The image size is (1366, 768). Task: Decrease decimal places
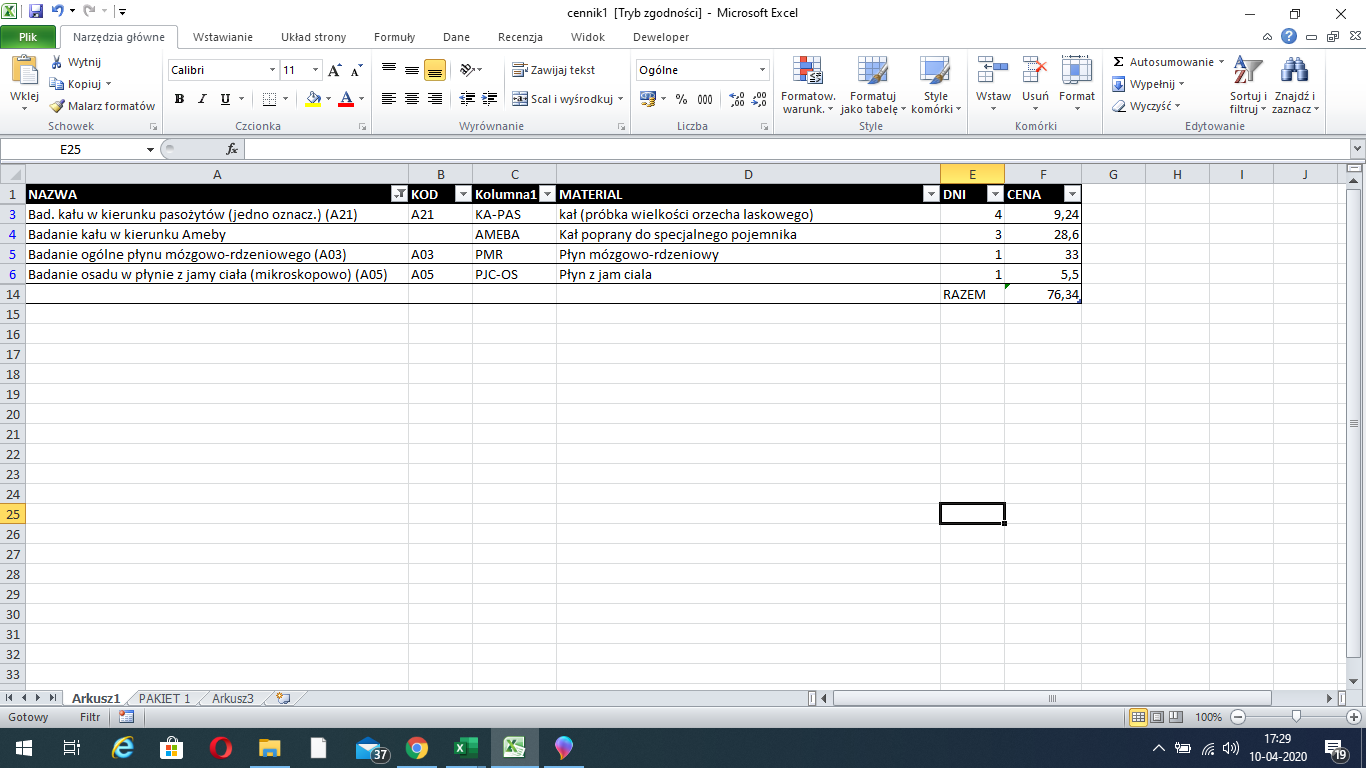(x=759, y=99)
